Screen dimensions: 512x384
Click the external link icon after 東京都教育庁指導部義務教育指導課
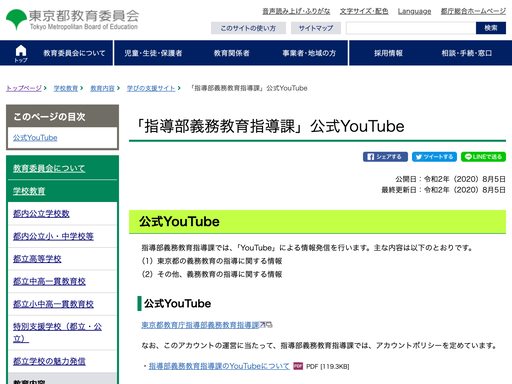266,325
